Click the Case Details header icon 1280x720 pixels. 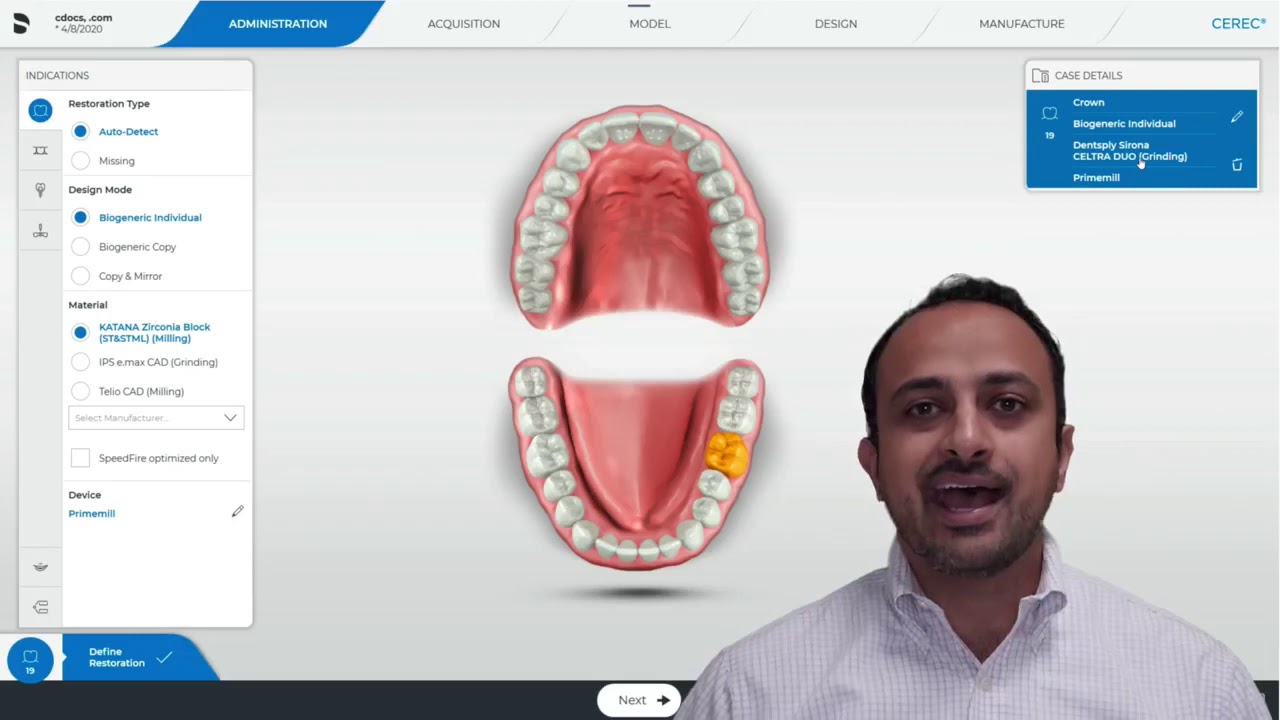click(1040, 75)
